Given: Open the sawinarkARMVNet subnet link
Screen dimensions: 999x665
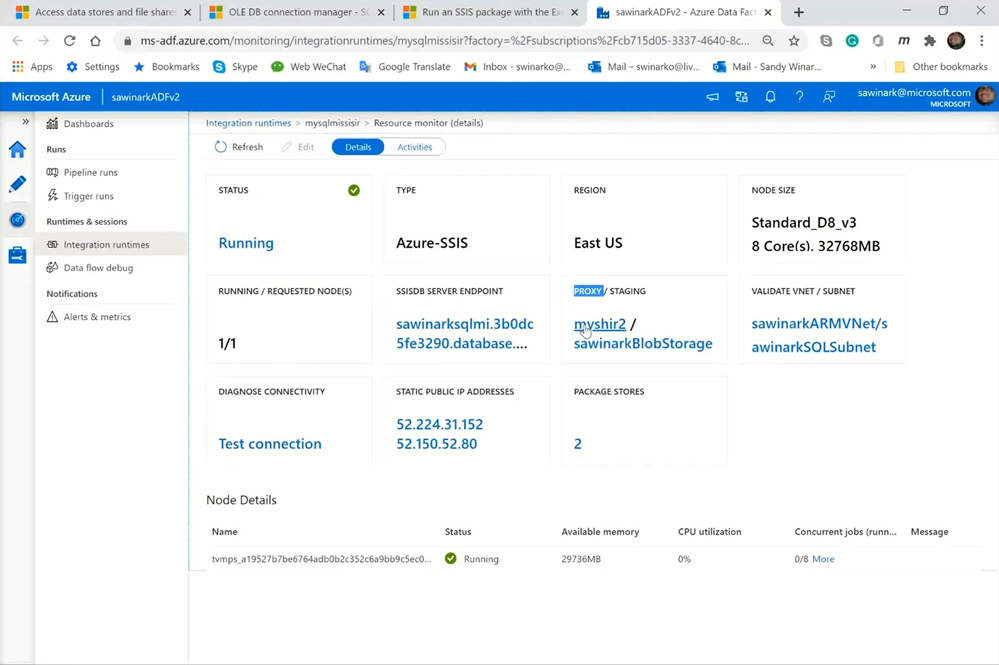Looking at the screenshot, I should click(x=819, y=335).
